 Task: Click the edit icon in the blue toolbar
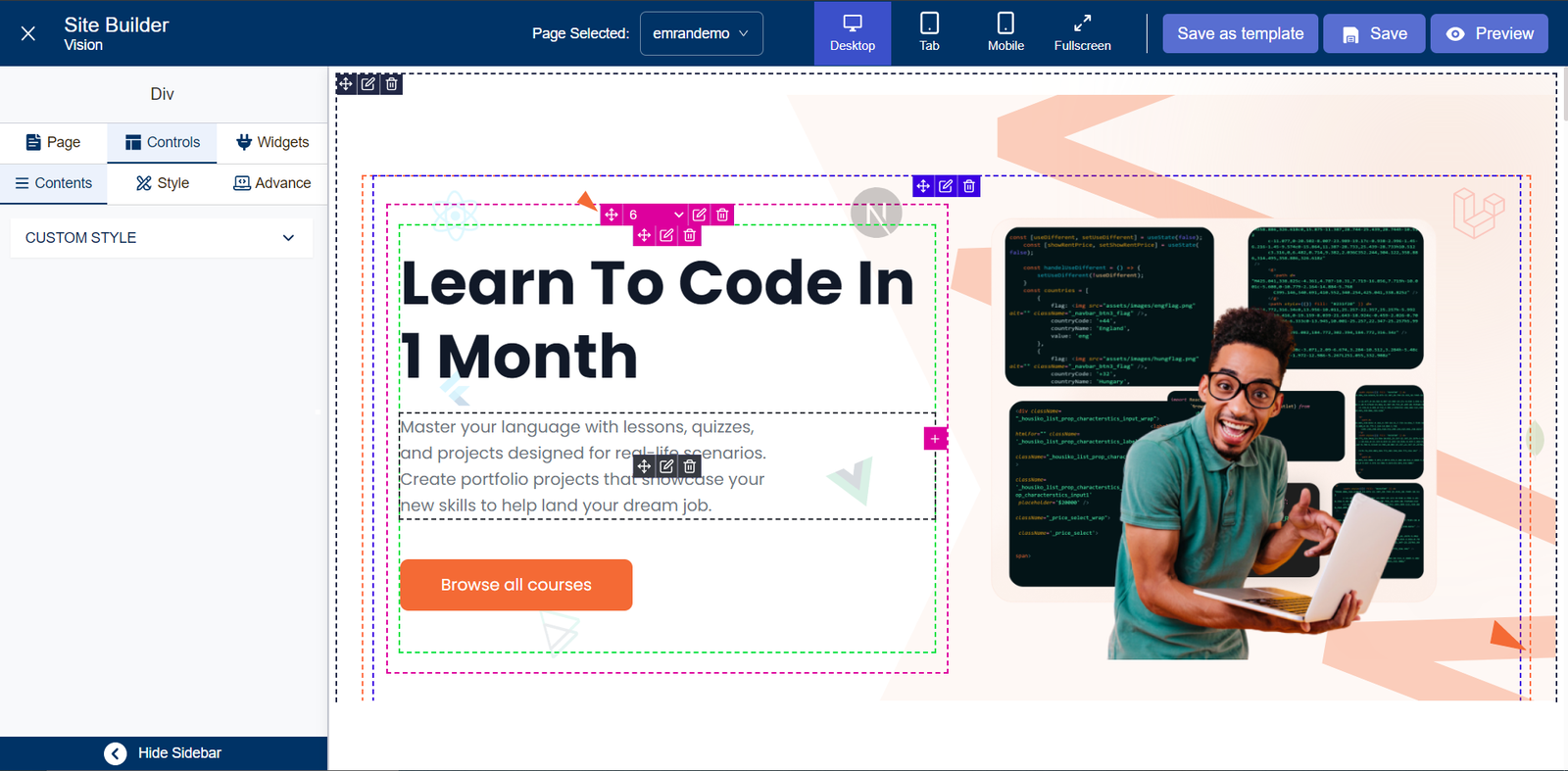946,186
